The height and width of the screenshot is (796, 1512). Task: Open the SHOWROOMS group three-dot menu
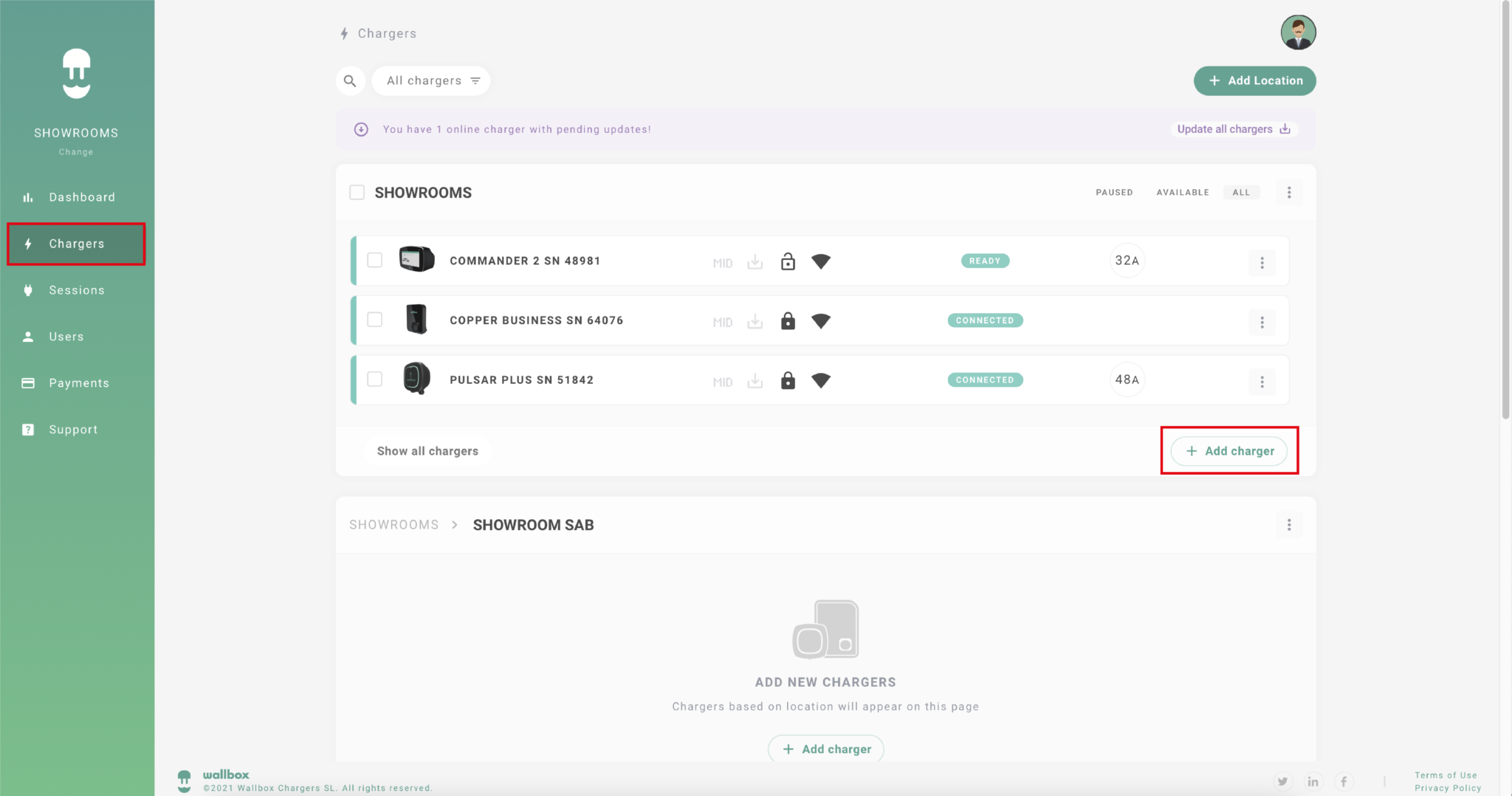(x=1289, y=193)
